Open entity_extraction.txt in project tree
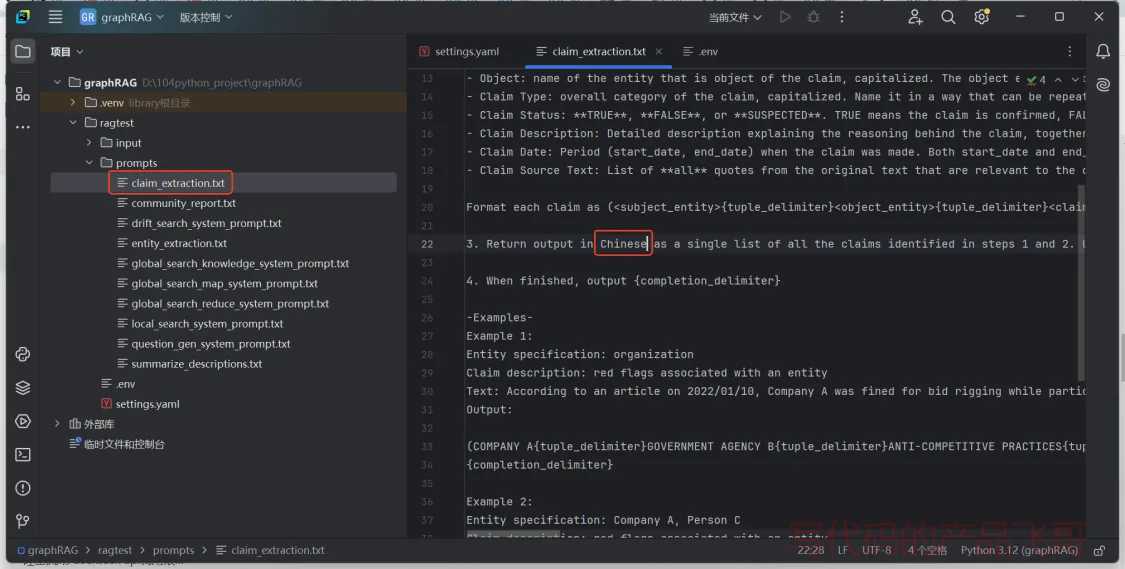The width and height of the screenshot is (1125, 569). [179, 243]
